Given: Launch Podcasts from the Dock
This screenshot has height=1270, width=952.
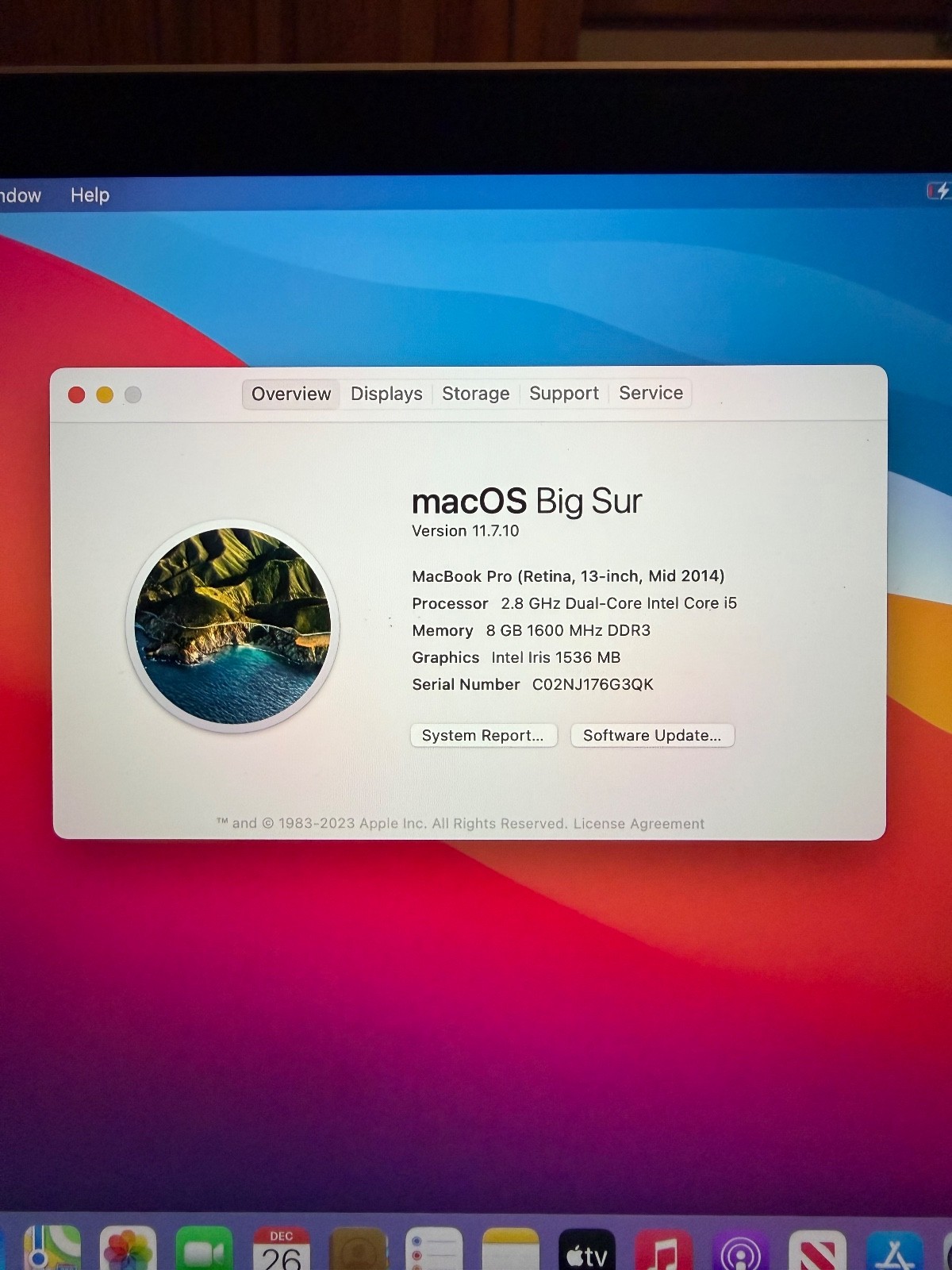Looking at the screenshot, I should point(741,1249).
